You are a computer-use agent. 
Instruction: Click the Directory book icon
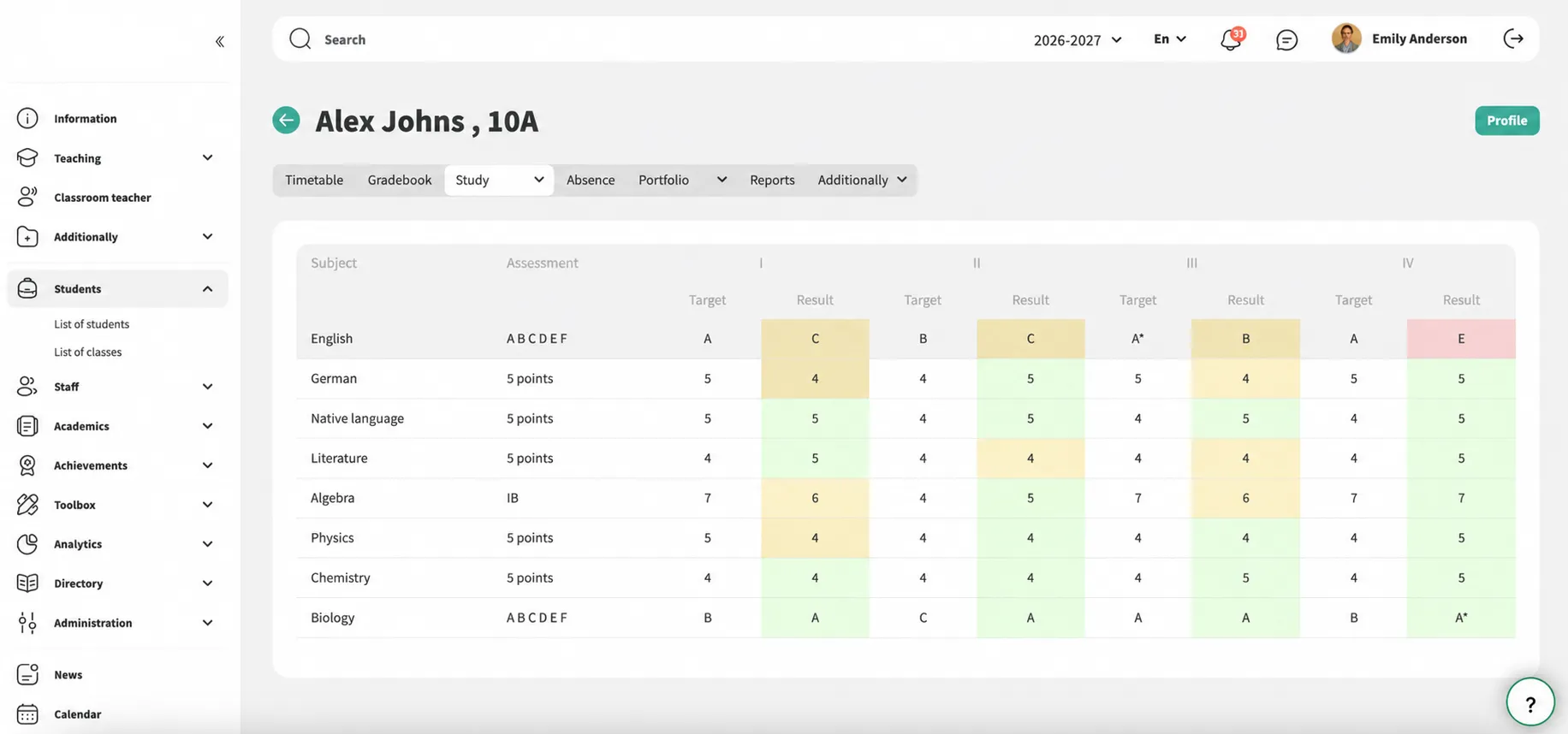coord(27,583)
